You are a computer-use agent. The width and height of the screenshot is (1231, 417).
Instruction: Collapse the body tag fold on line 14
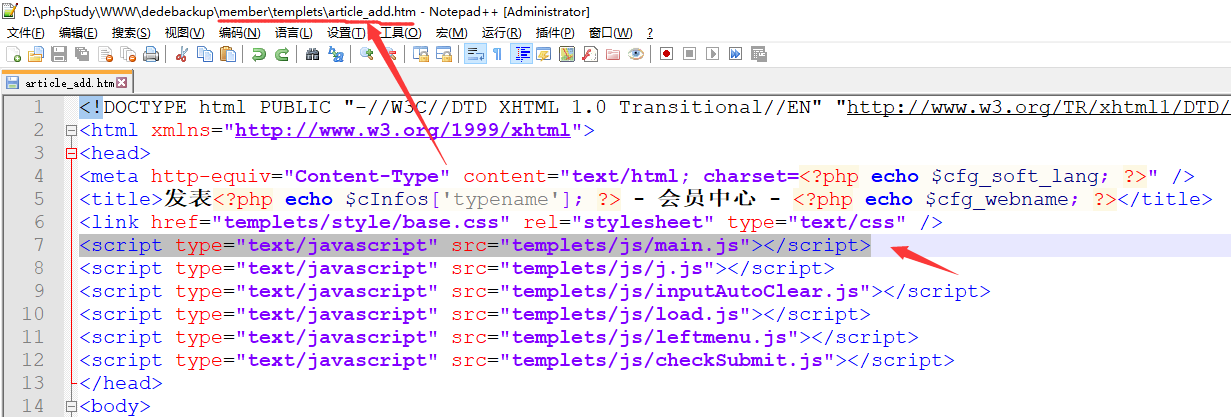tap(70, 406)
